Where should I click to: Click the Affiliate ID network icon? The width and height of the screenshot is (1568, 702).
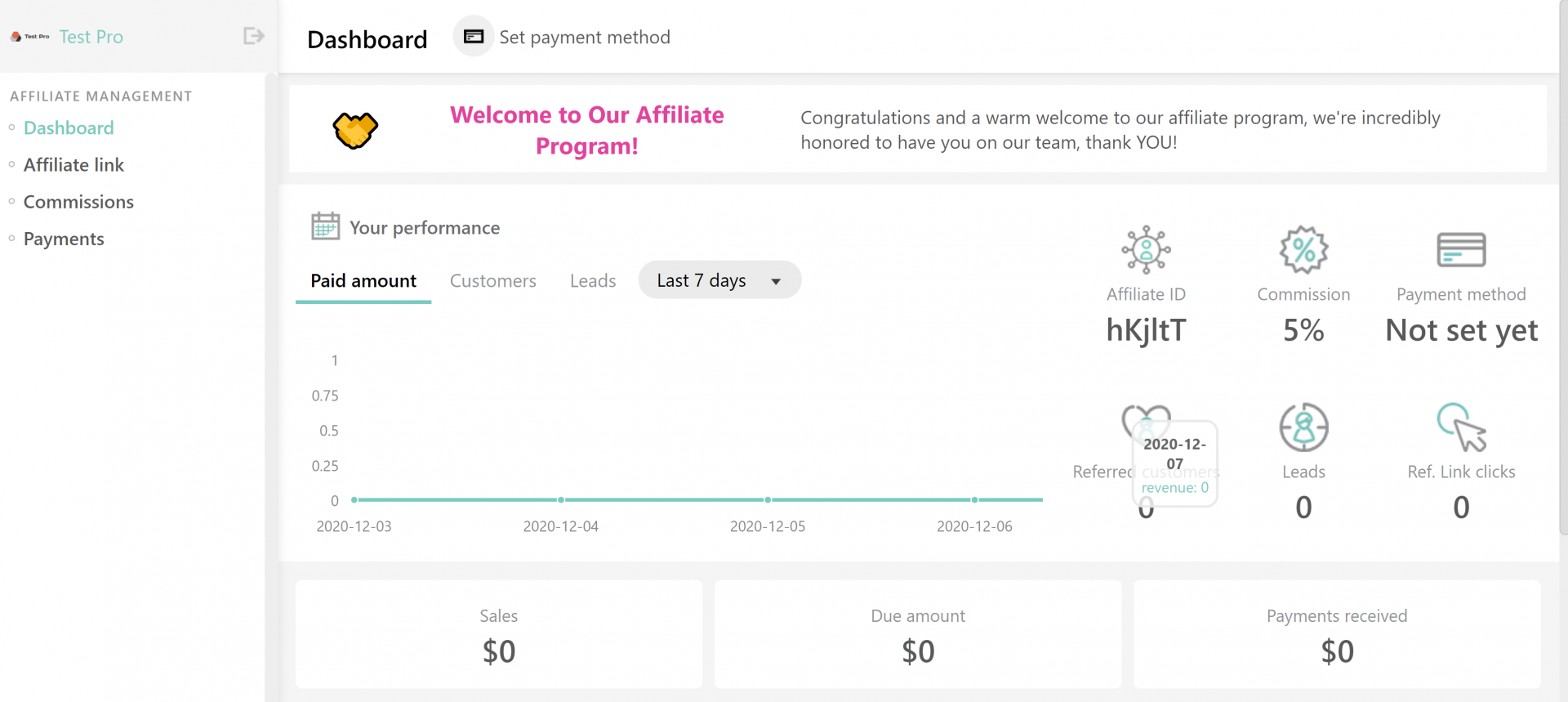(x=1146, y=249)
